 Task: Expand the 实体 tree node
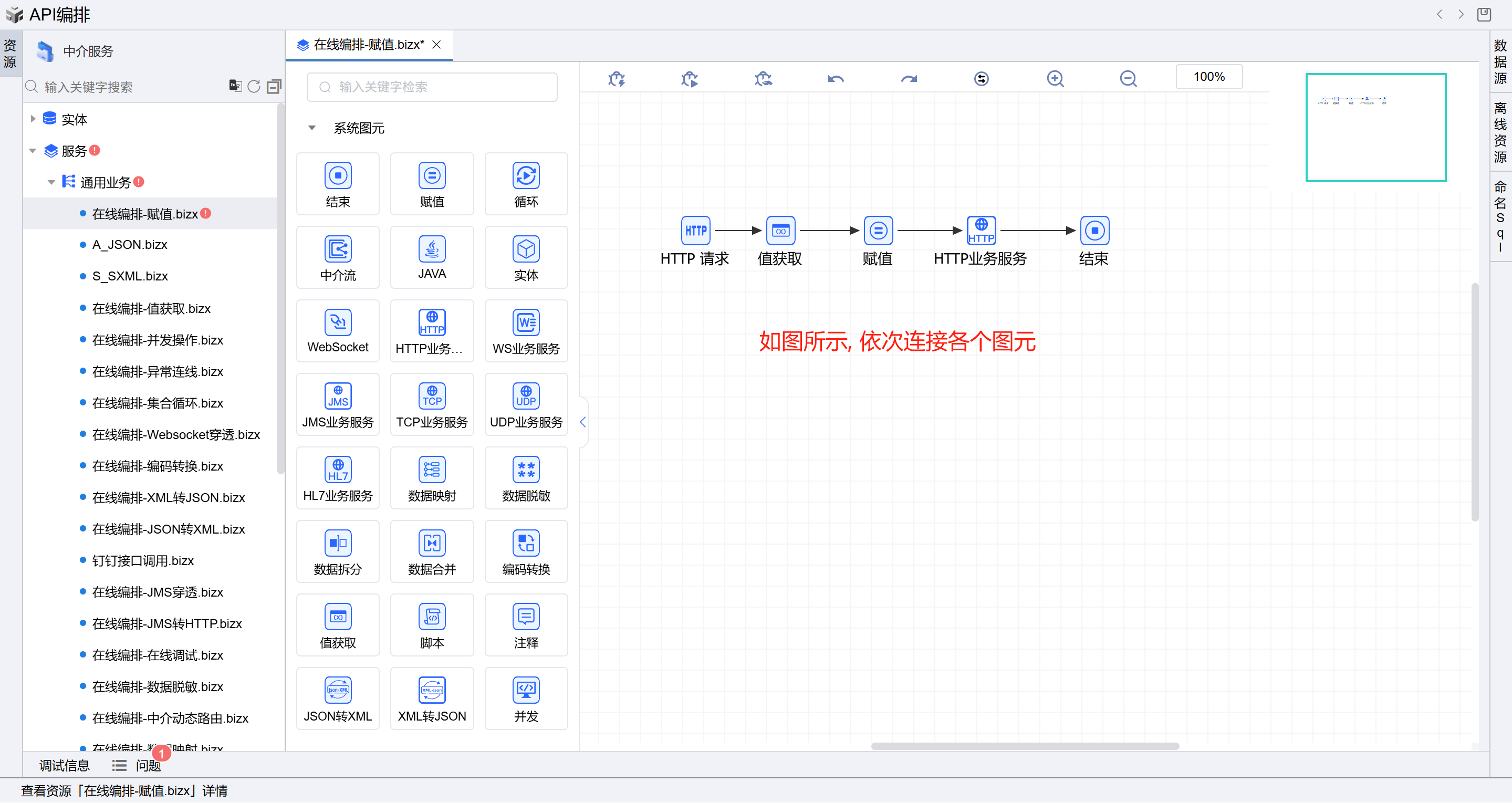coord(33,119)
